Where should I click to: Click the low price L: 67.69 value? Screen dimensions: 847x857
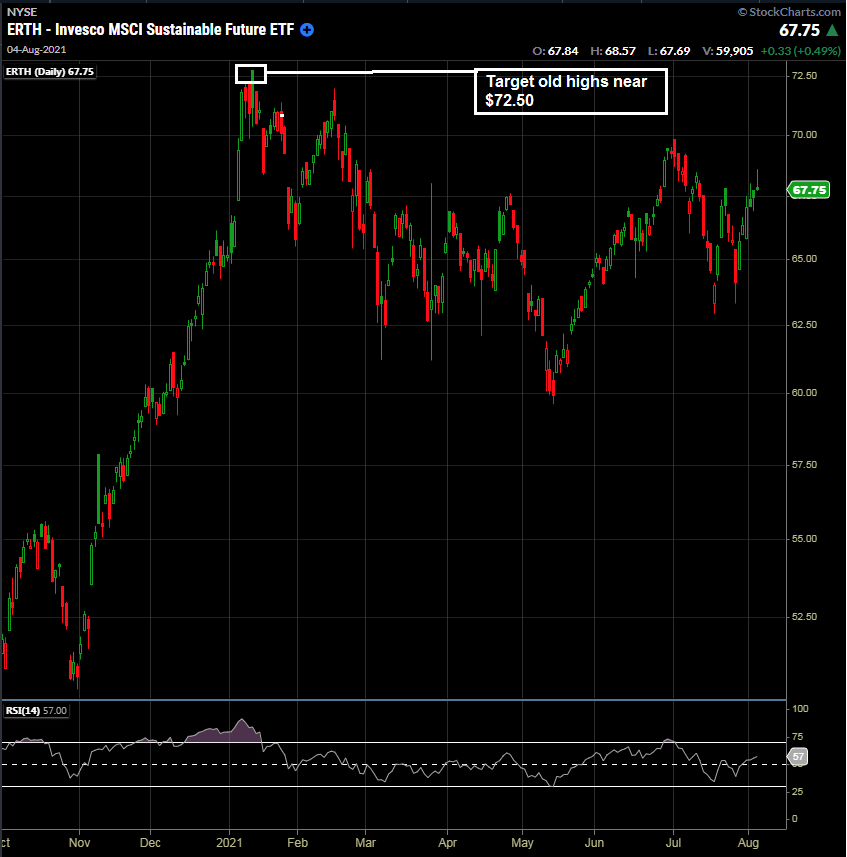669,51
